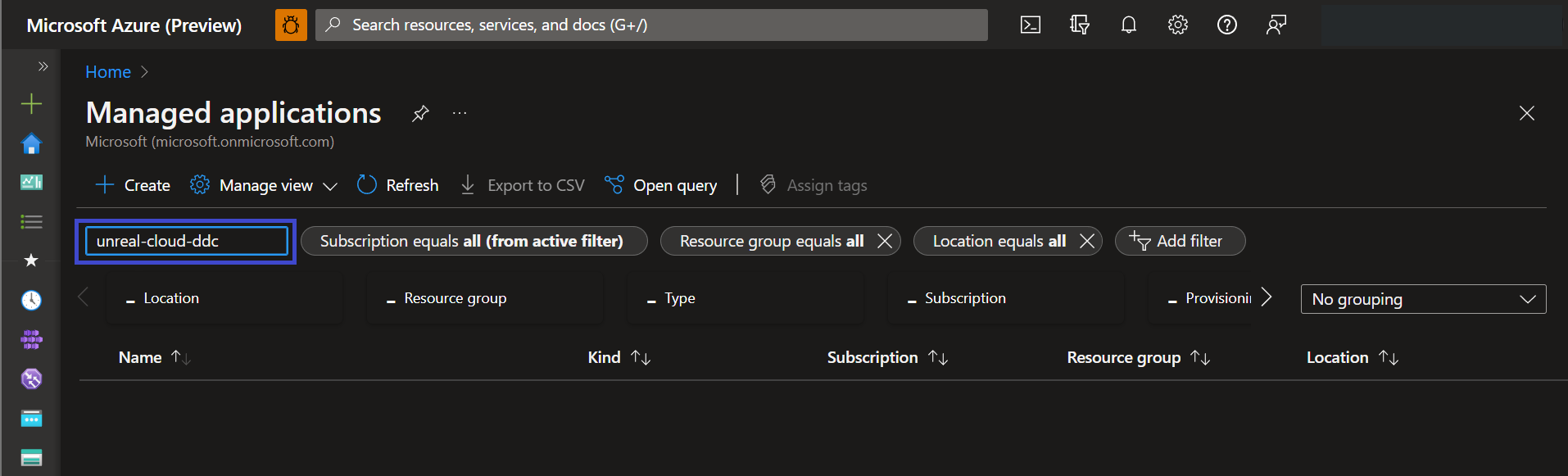
Task: Click the unreal-cloud-ddc filter text box
Action: (187, 241)
